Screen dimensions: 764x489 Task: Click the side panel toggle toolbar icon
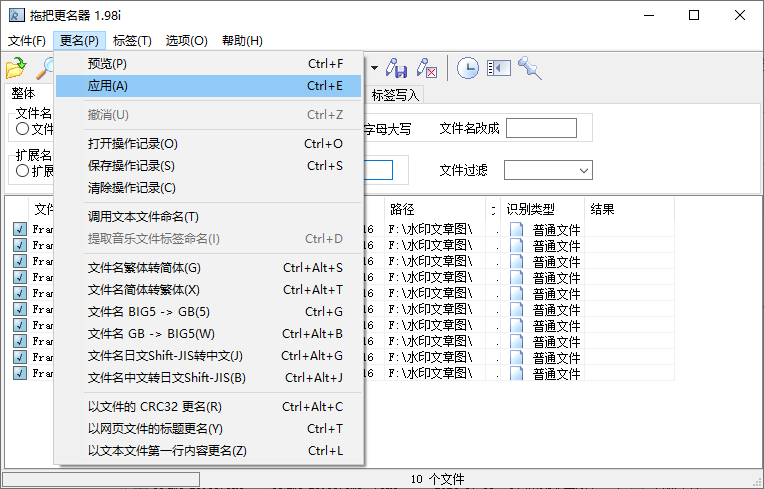pos(499,68)
